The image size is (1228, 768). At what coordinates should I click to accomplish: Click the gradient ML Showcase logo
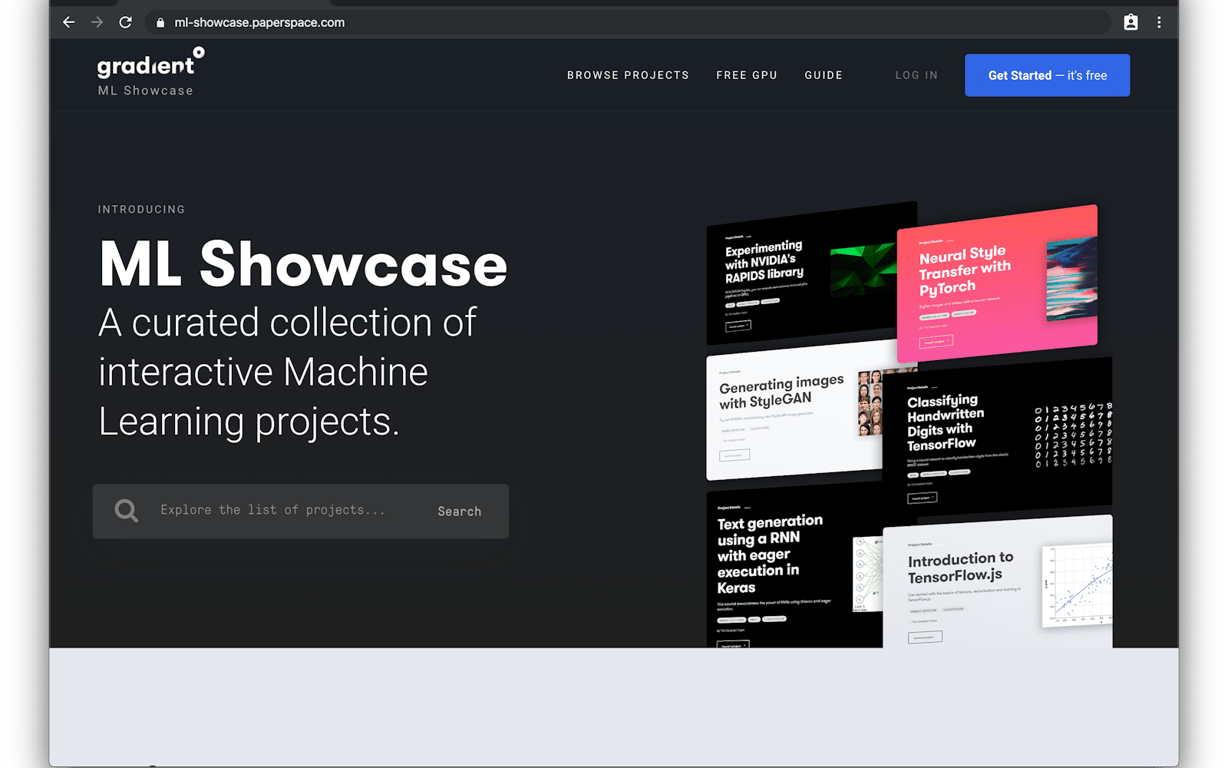(x=150, y=71)
